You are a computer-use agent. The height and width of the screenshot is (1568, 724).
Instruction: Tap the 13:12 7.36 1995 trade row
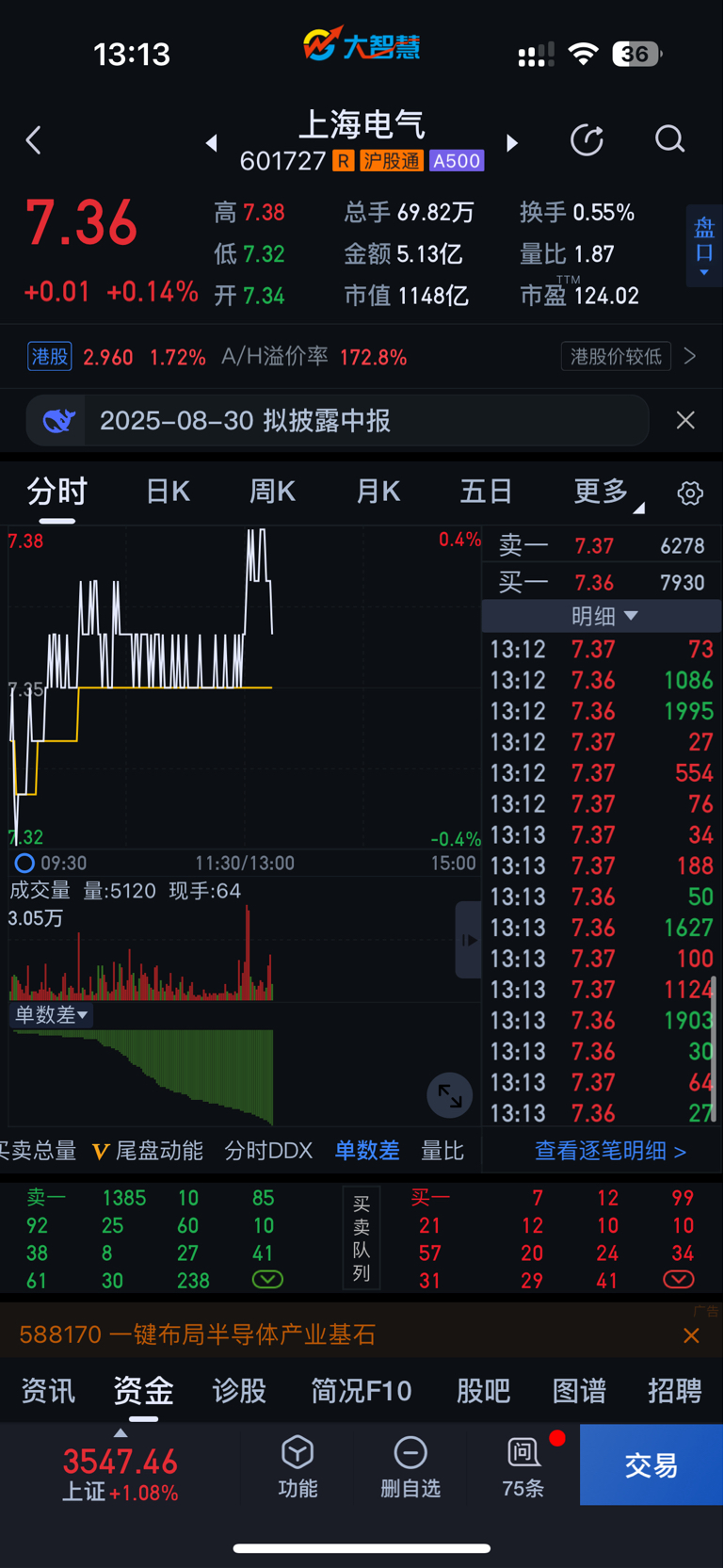point(602,711)
